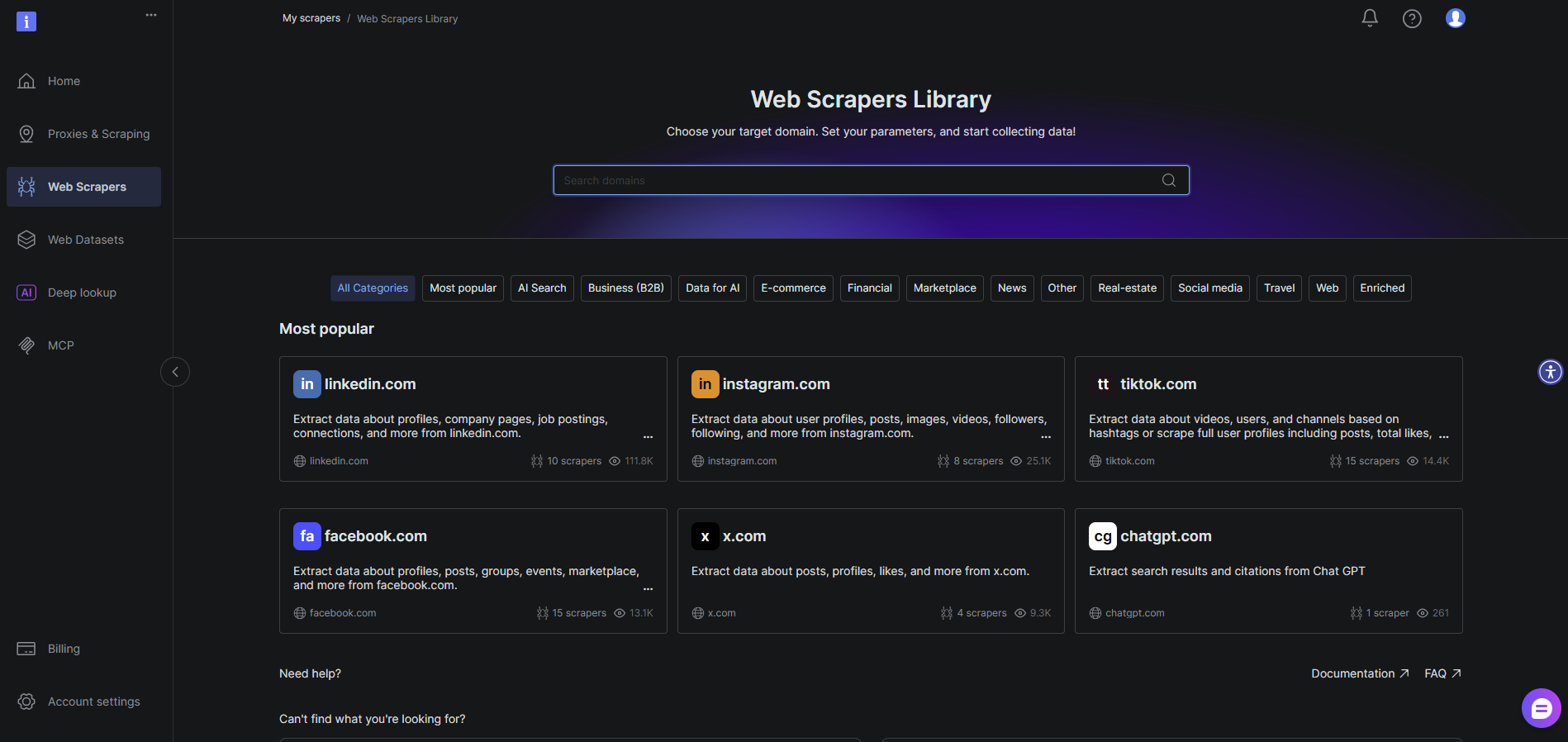
Task: Open the Documentation link
Action: point(1359,673)
